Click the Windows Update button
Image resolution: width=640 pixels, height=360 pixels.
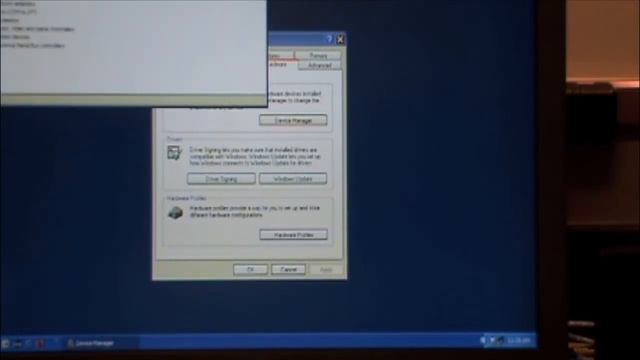click(x=293, y=179)
